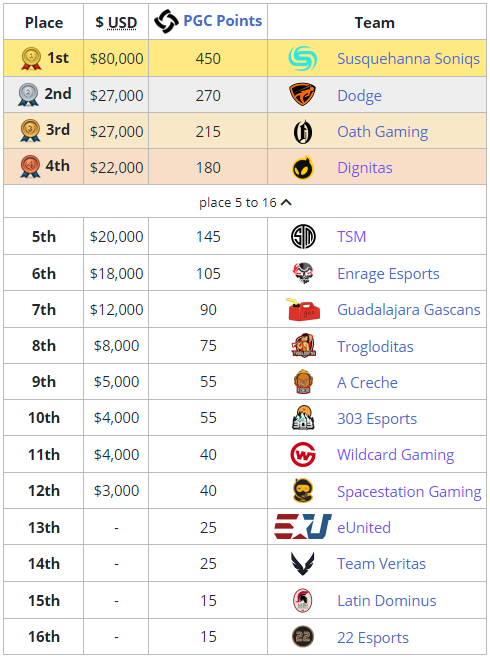Open the Trogloditas team link
Screen dimensions: 490x659
375,346
